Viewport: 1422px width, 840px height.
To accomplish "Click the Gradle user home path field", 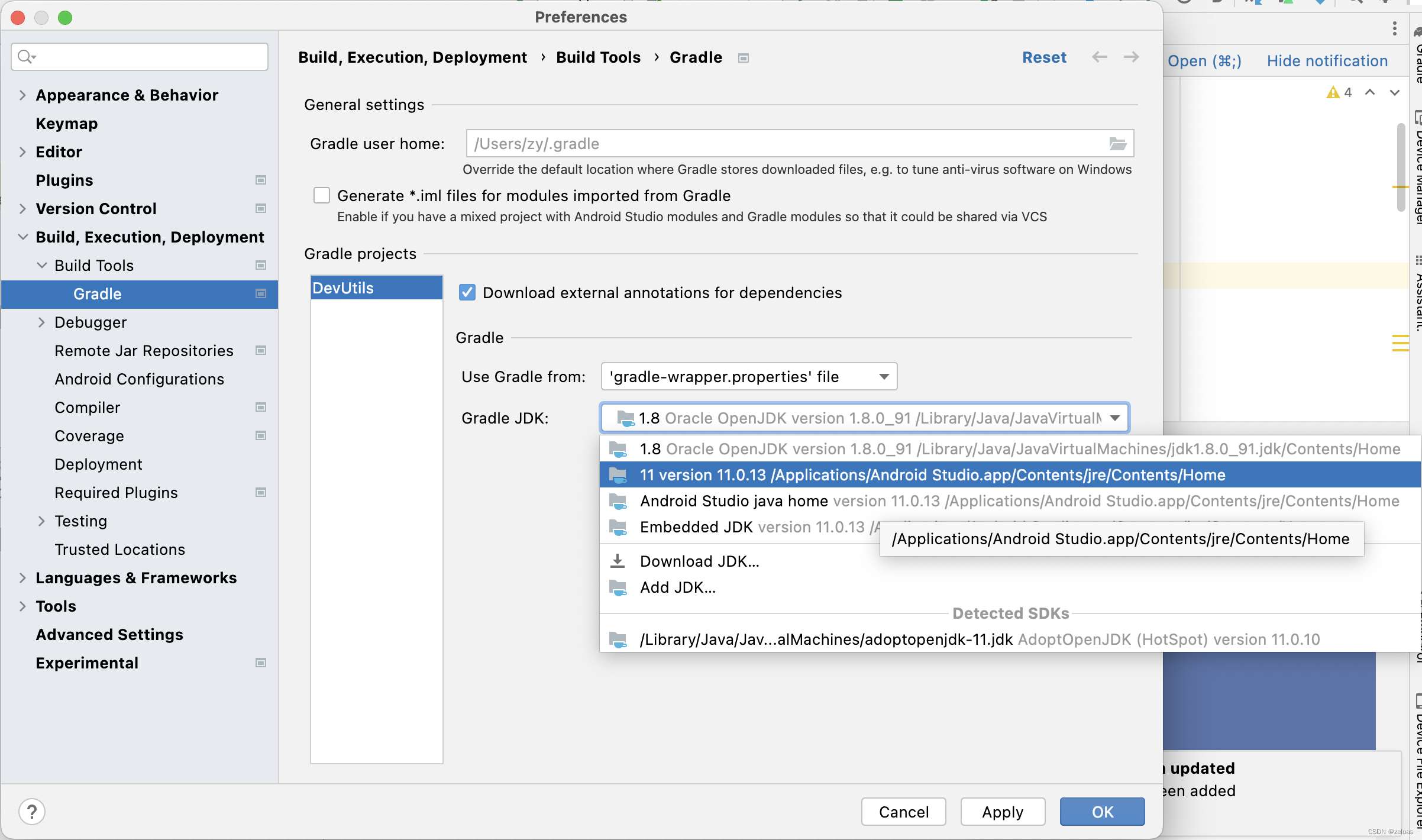I will click(x=800, y=144).
